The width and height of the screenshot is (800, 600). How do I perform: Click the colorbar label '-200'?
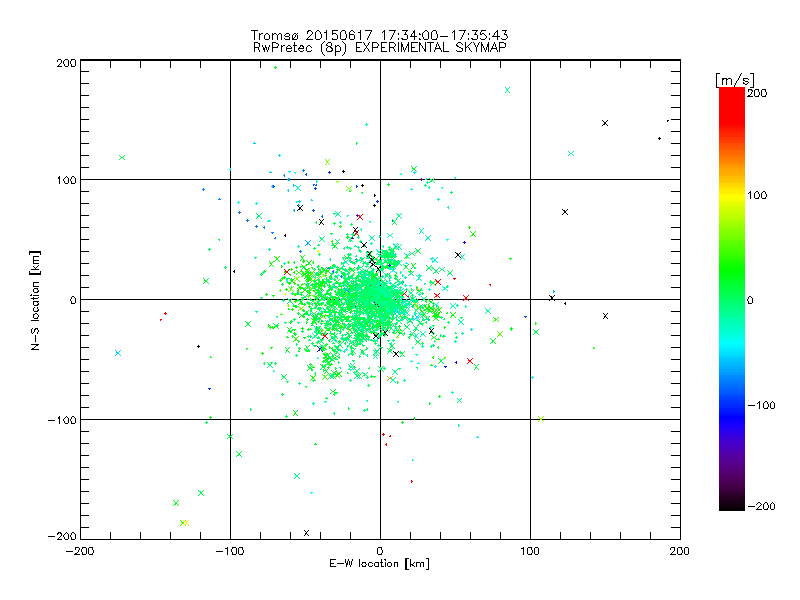761,506
